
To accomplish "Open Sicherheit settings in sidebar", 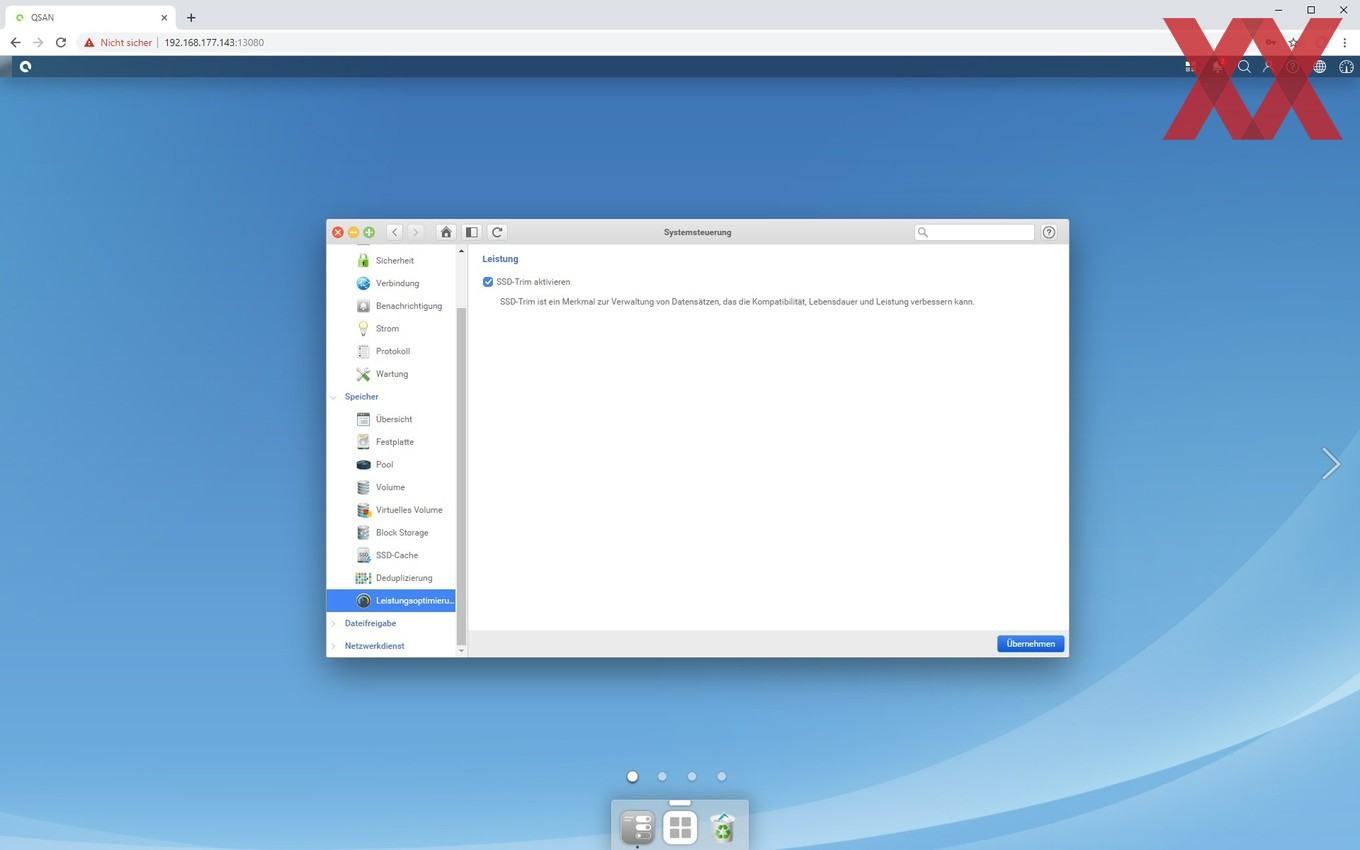I will [x=391, y=261].
